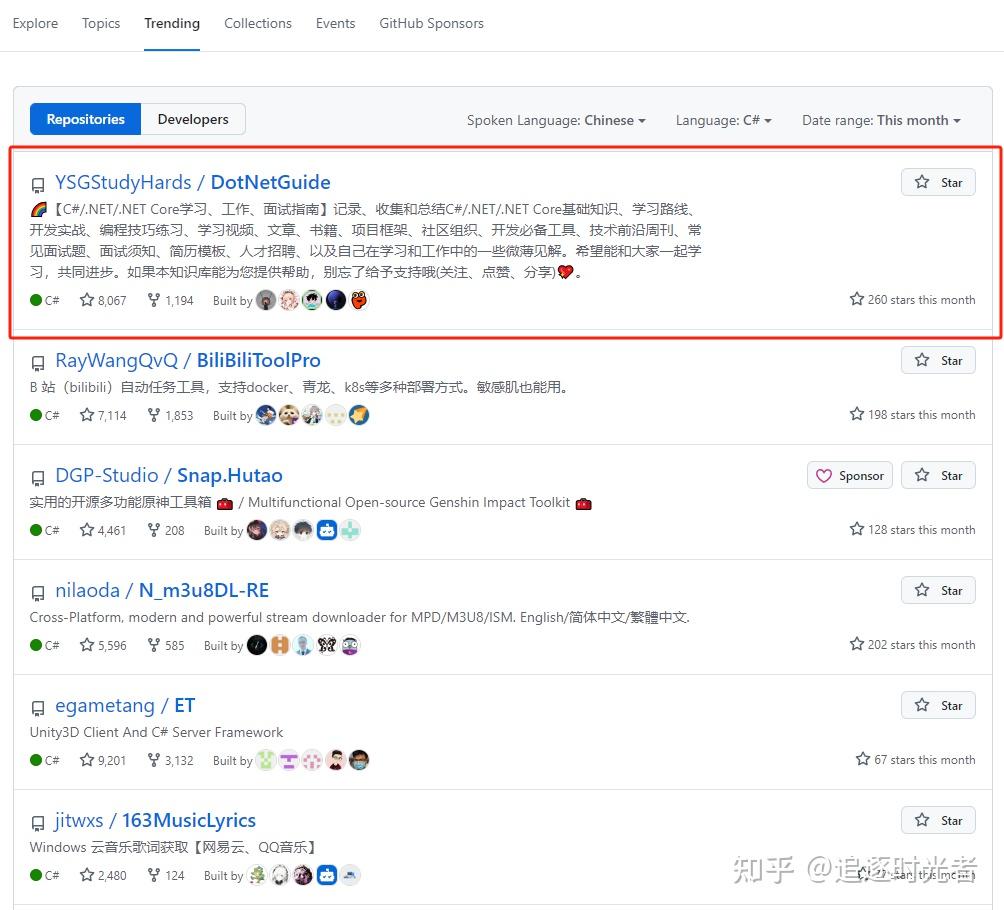Open the Date range: This month dropdown

click(880, 120)
